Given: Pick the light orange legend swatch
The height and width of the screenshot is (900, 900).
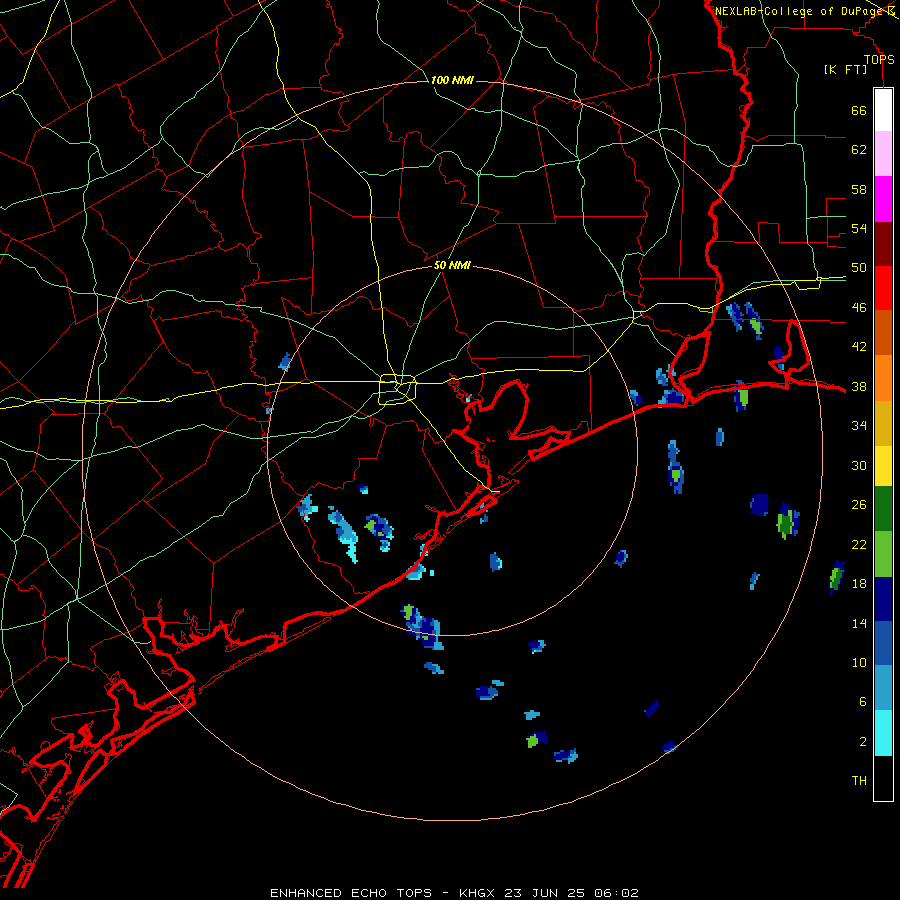Looking at the screenshot, I should [883, 377].
